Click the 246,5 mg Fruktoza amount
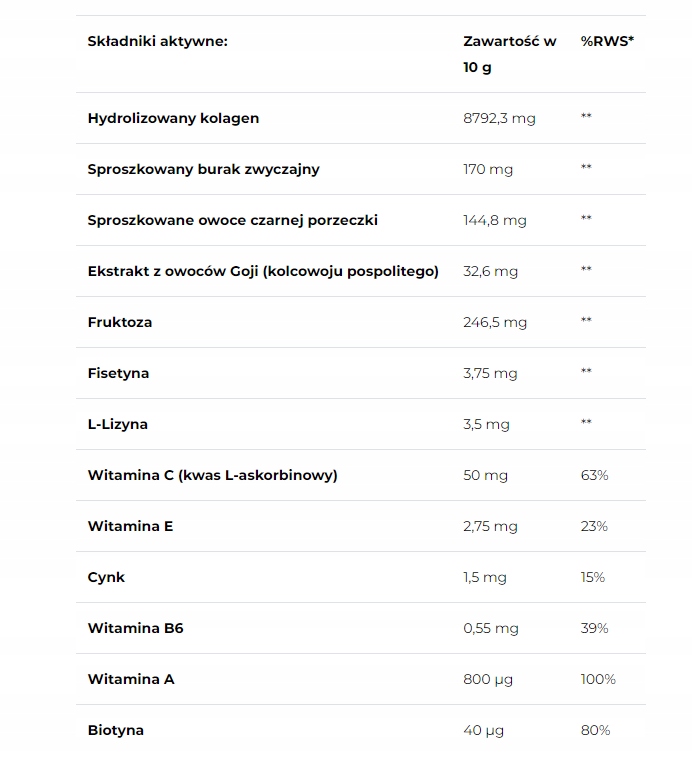This screenshot has height=771, width=692. point(495,322)
